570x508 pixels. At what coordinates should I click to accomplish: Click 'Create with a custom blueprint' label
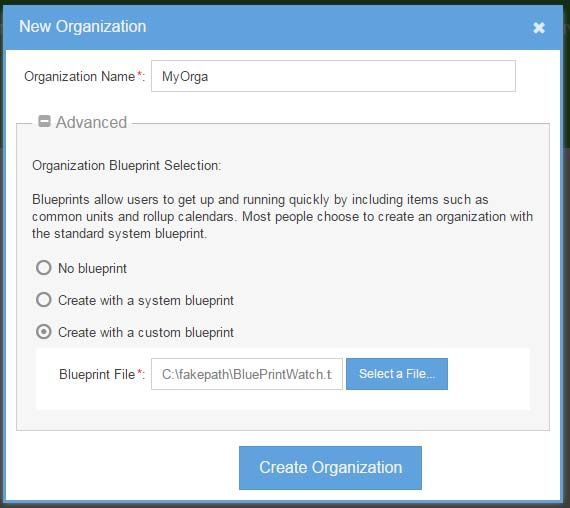point(146,332)
